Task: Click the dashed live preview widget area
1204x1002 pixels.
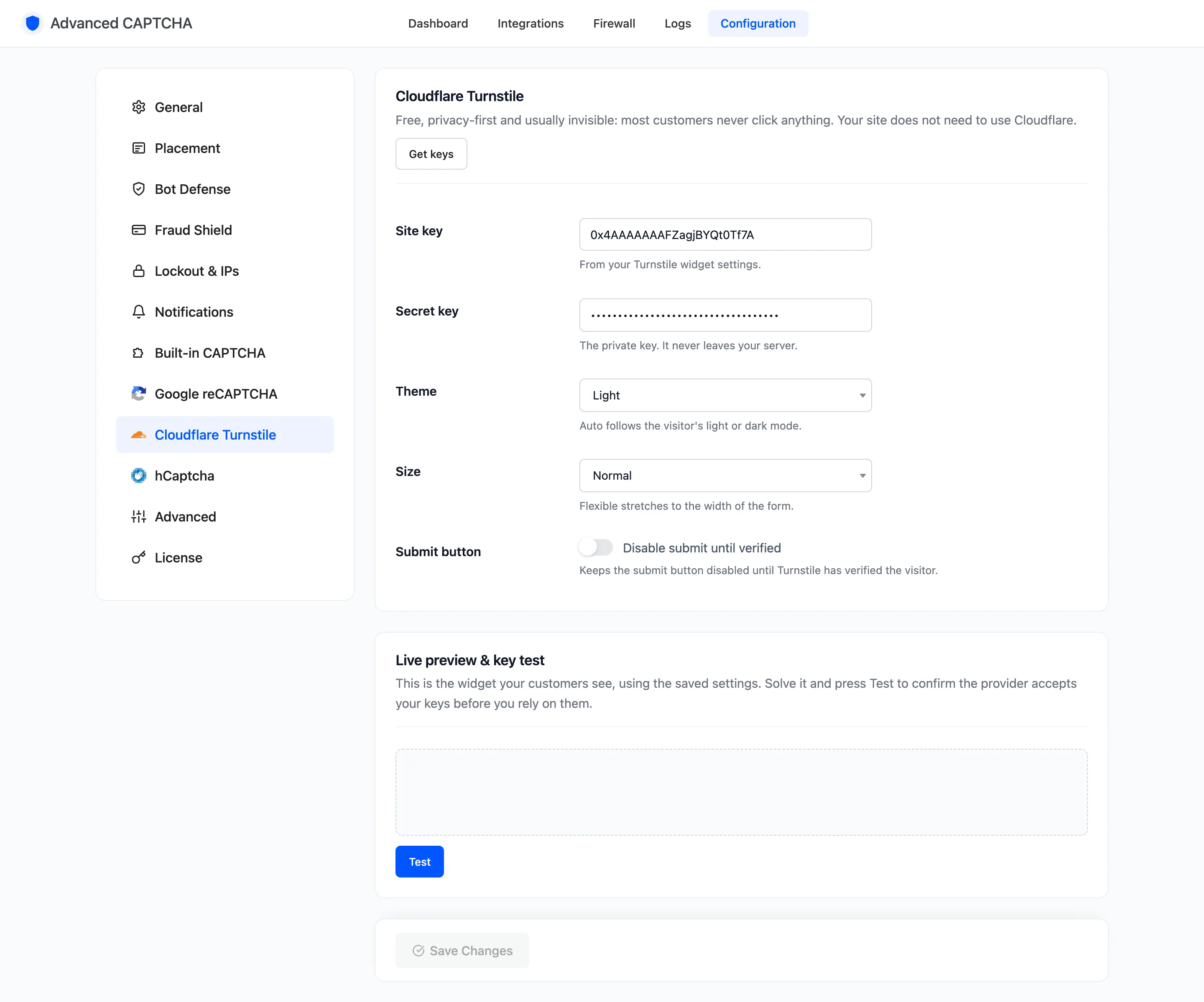Action: (741, 792)
